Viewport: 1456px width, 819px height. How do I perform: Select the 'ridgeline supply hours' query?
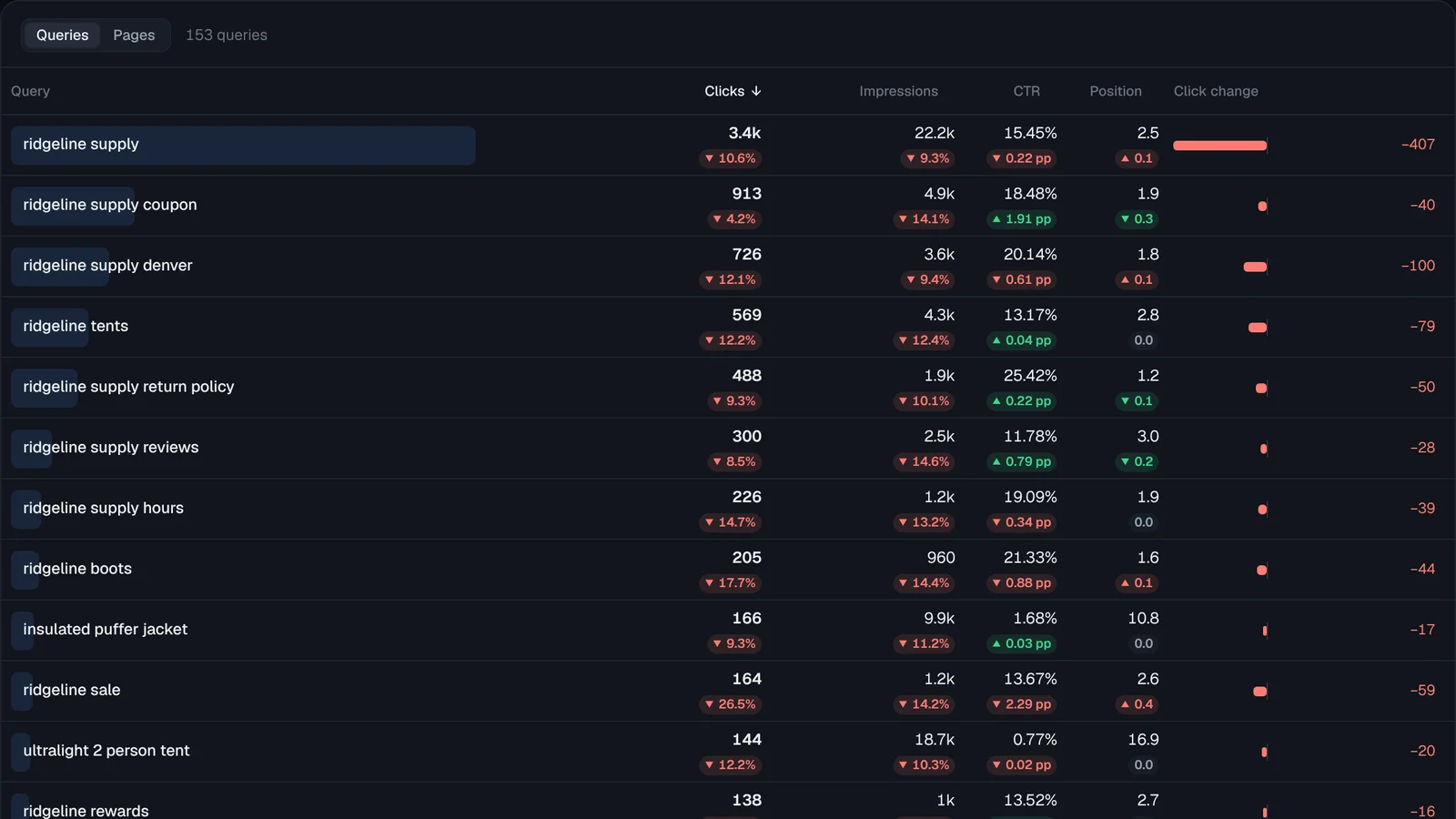pos(104,508)
